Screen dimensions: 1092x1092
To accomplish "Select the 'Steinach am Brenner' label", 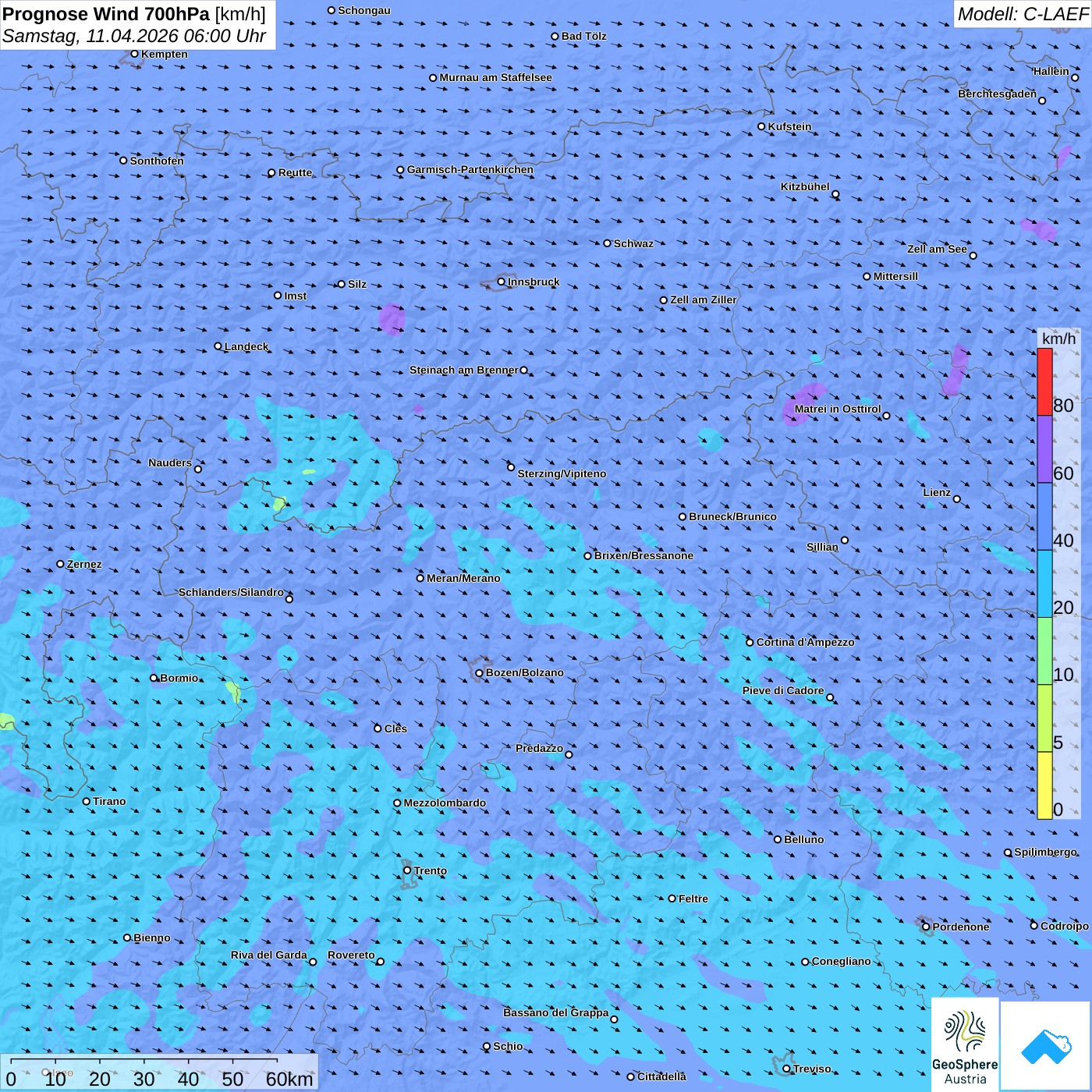I will (464, 370).
